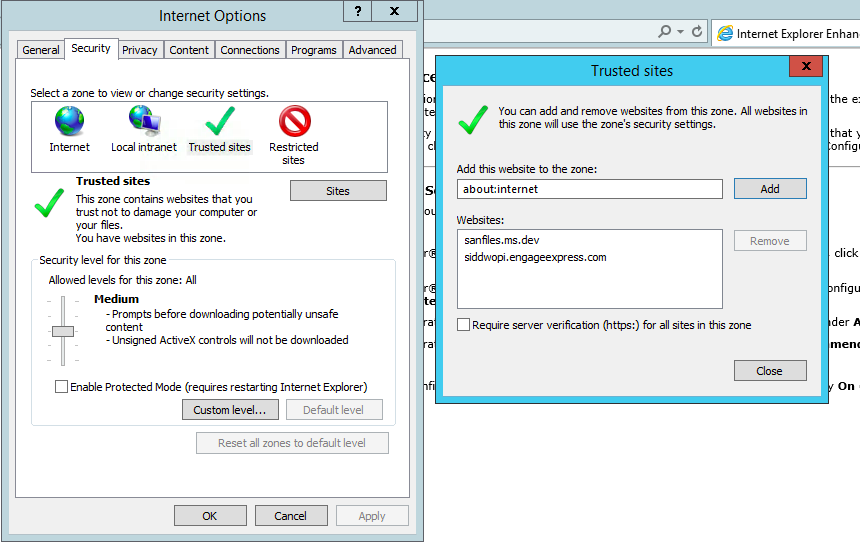This screenshot has height=546, width=860.
Task: Click the search magnifier icon in address bar
Action: pyautogui.click(x=664, y=31)
